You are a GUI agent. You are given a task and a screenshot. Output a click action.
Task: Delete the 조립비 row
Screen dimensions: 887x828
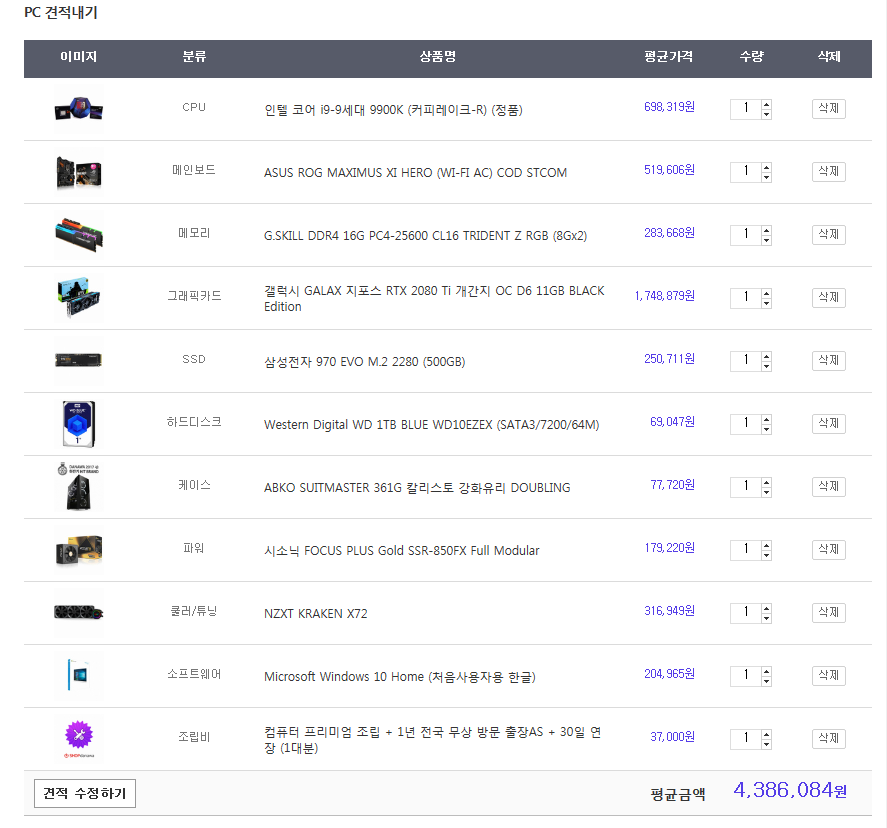pyautogui.click(x=829, y=738)
